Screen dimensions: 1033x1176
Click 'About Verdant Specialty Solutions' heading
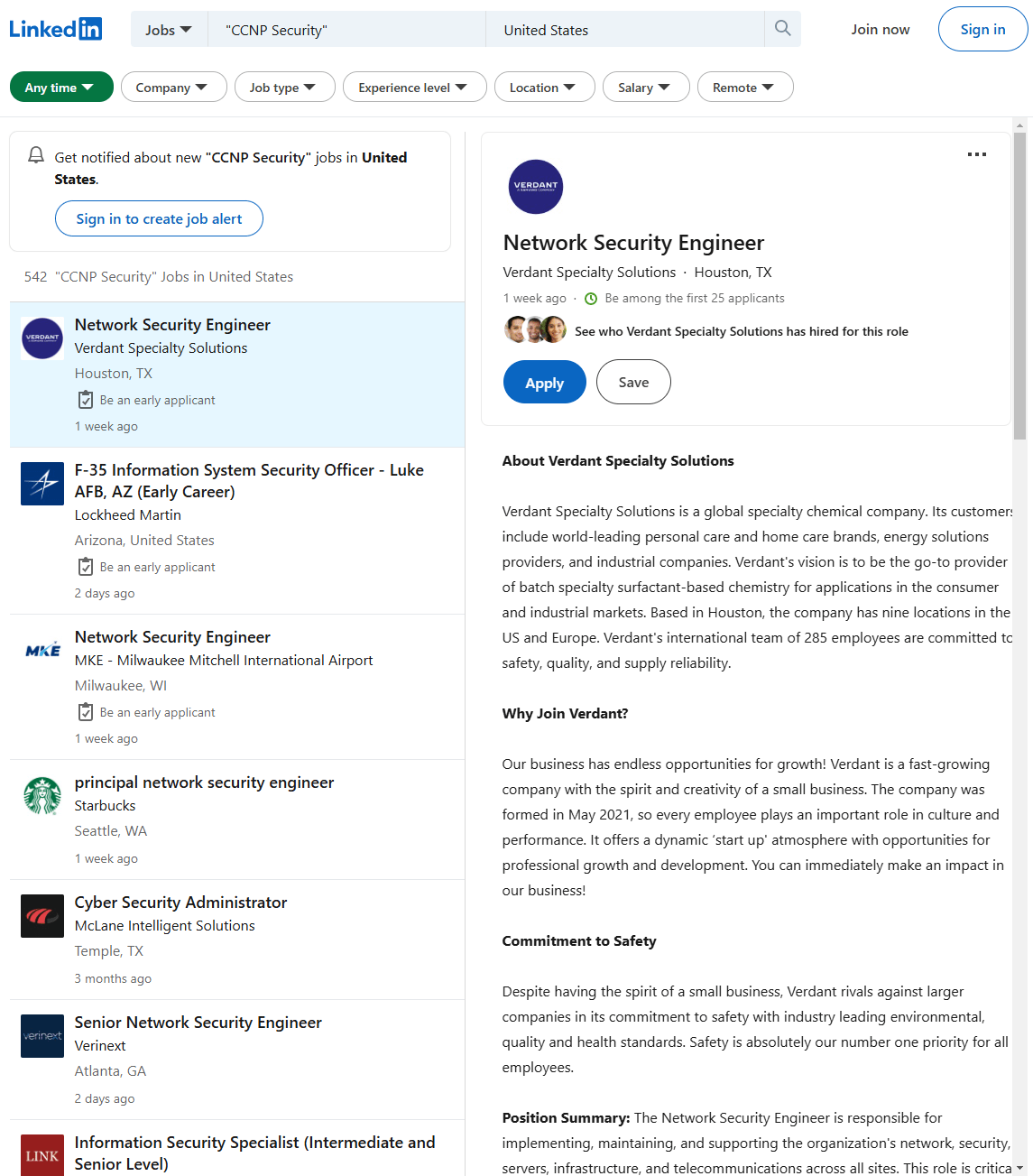pyautogui.click(x=618, y=461)
